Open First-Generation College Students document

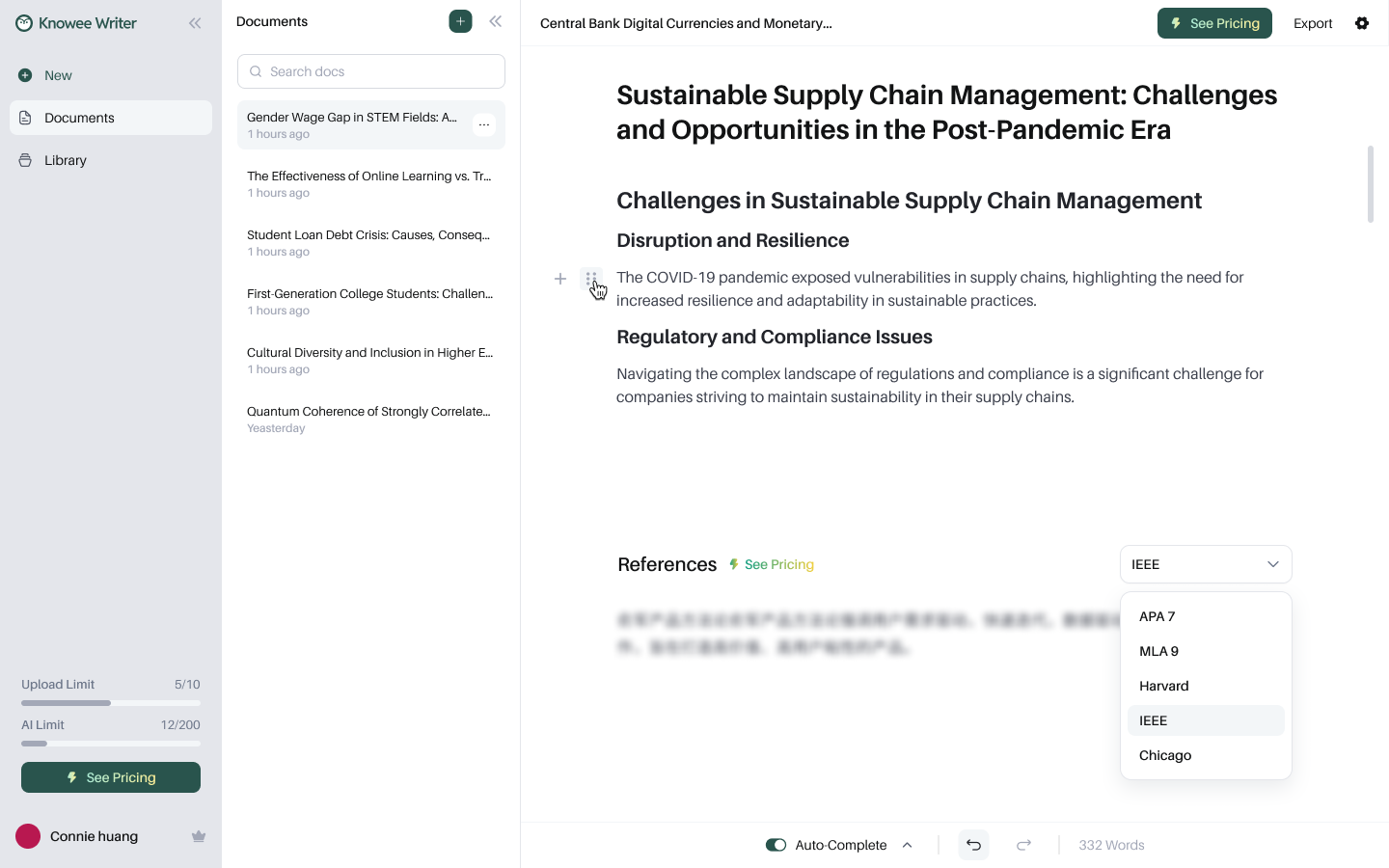(x=371, y=302)
